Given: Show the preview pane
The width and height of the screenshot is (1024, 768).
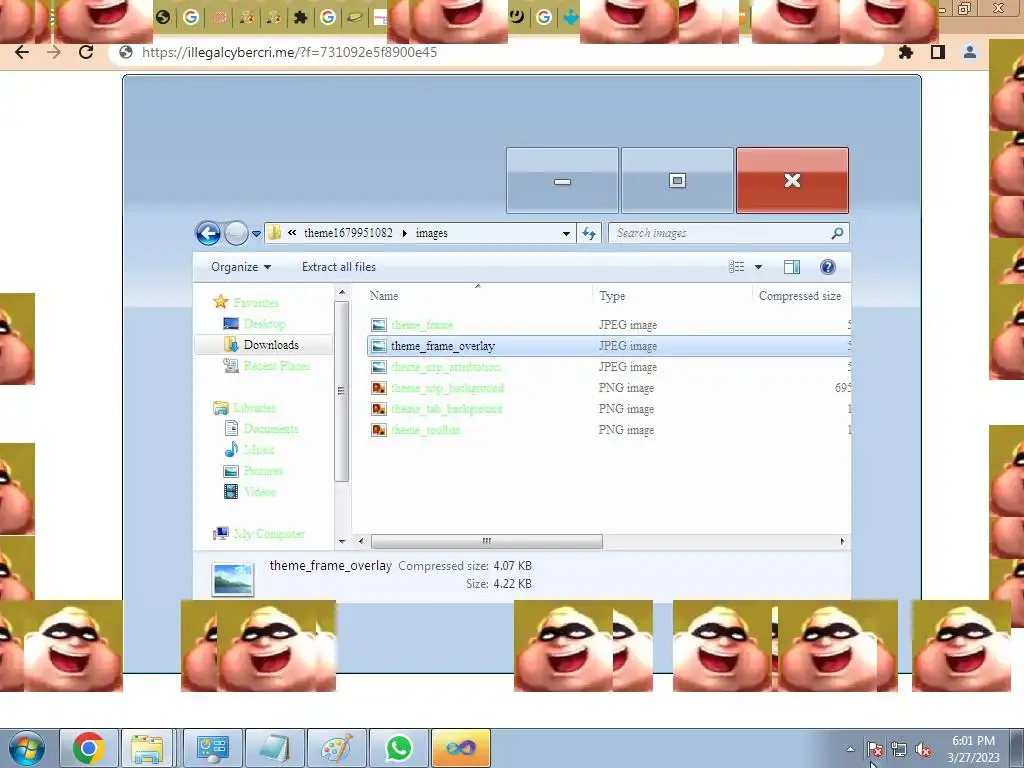Looking at the screenshot, I should point(792,267).
